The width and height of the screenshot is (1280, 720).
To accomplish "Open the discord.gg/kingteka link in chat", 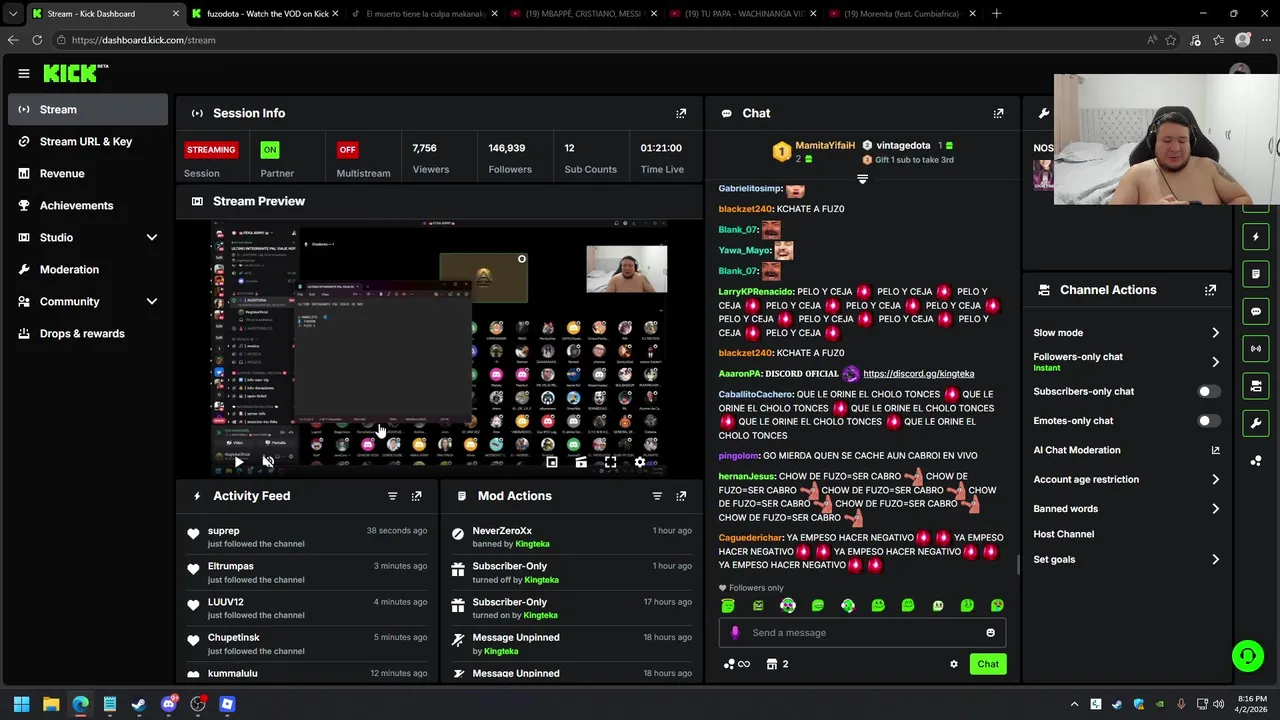I will pos(918,374).
